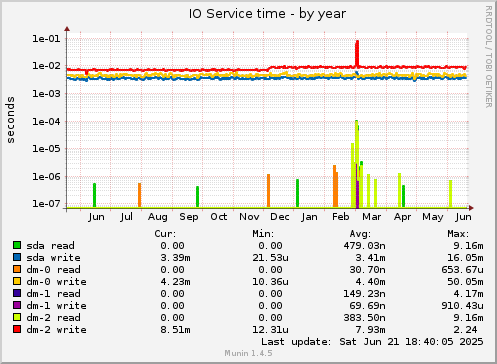This screenshot has height=364, width=497.
Task: Select the 'dm-1 write' legend label
Action: (56, 306)
